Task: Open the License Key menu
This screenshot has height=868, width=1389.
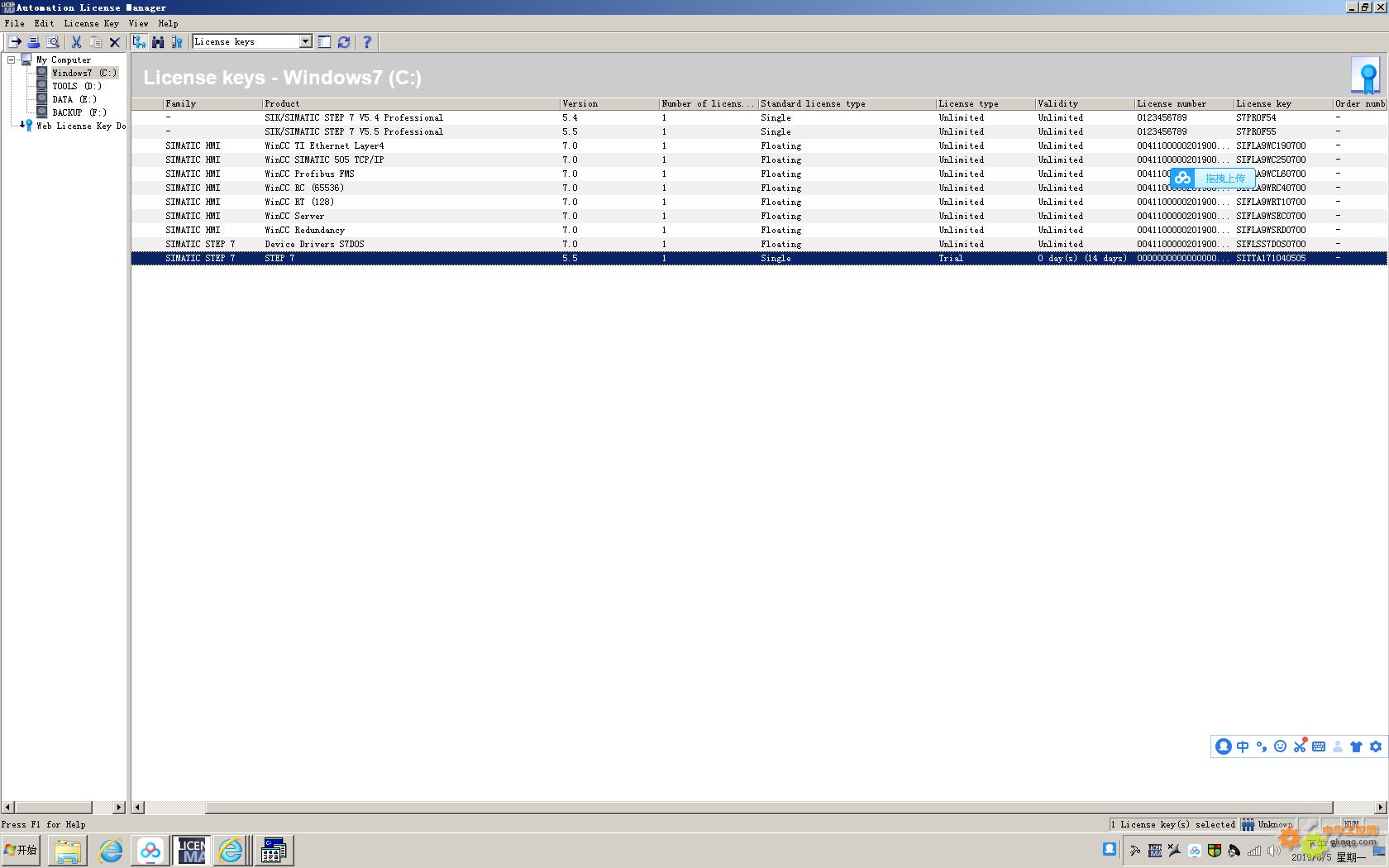Action: pyautogui.click(x=92, y=23)
